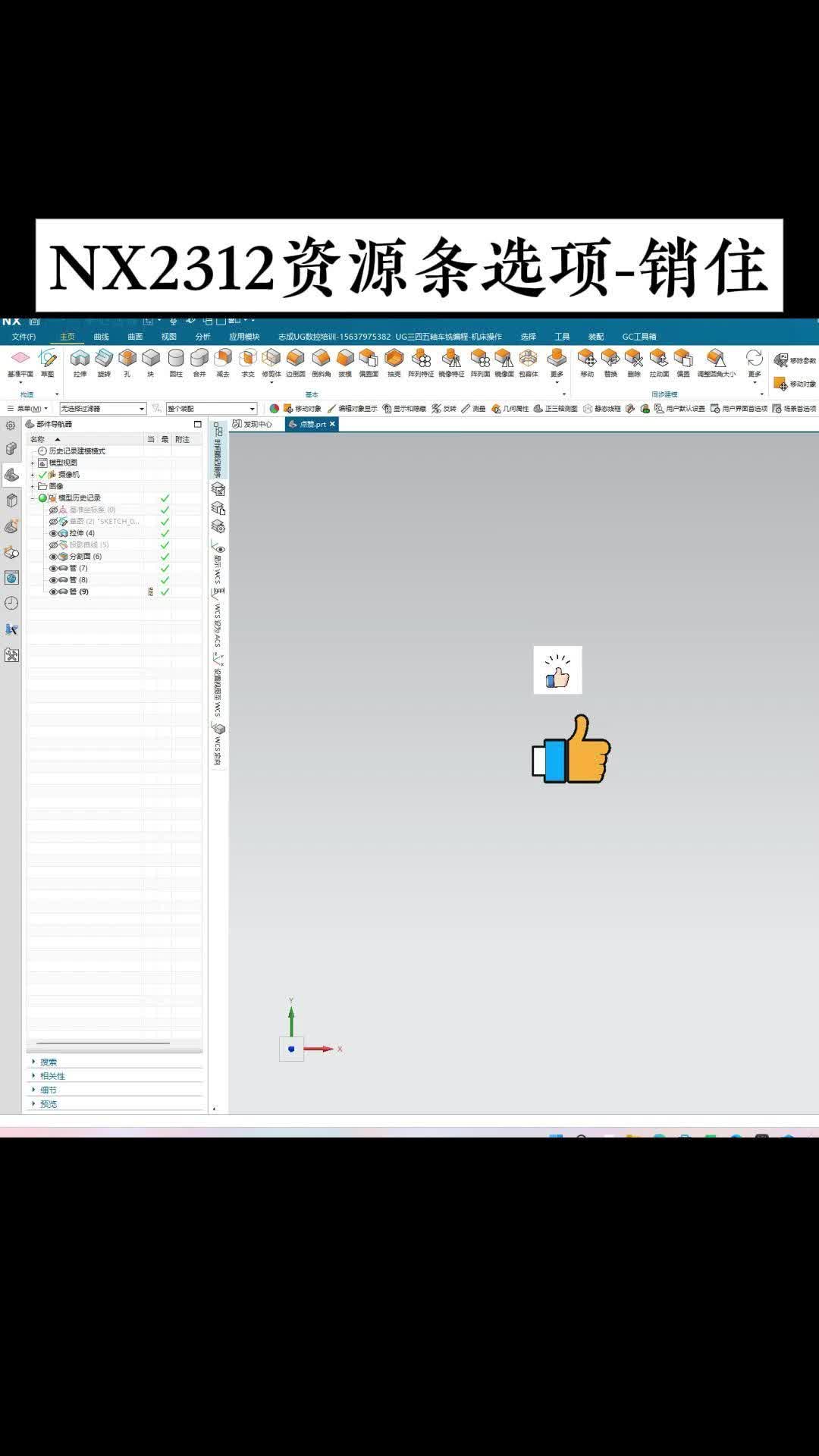
Task: Click the 阵列特征 (Pattern Feature) icon
Action: tap(421, 362)
